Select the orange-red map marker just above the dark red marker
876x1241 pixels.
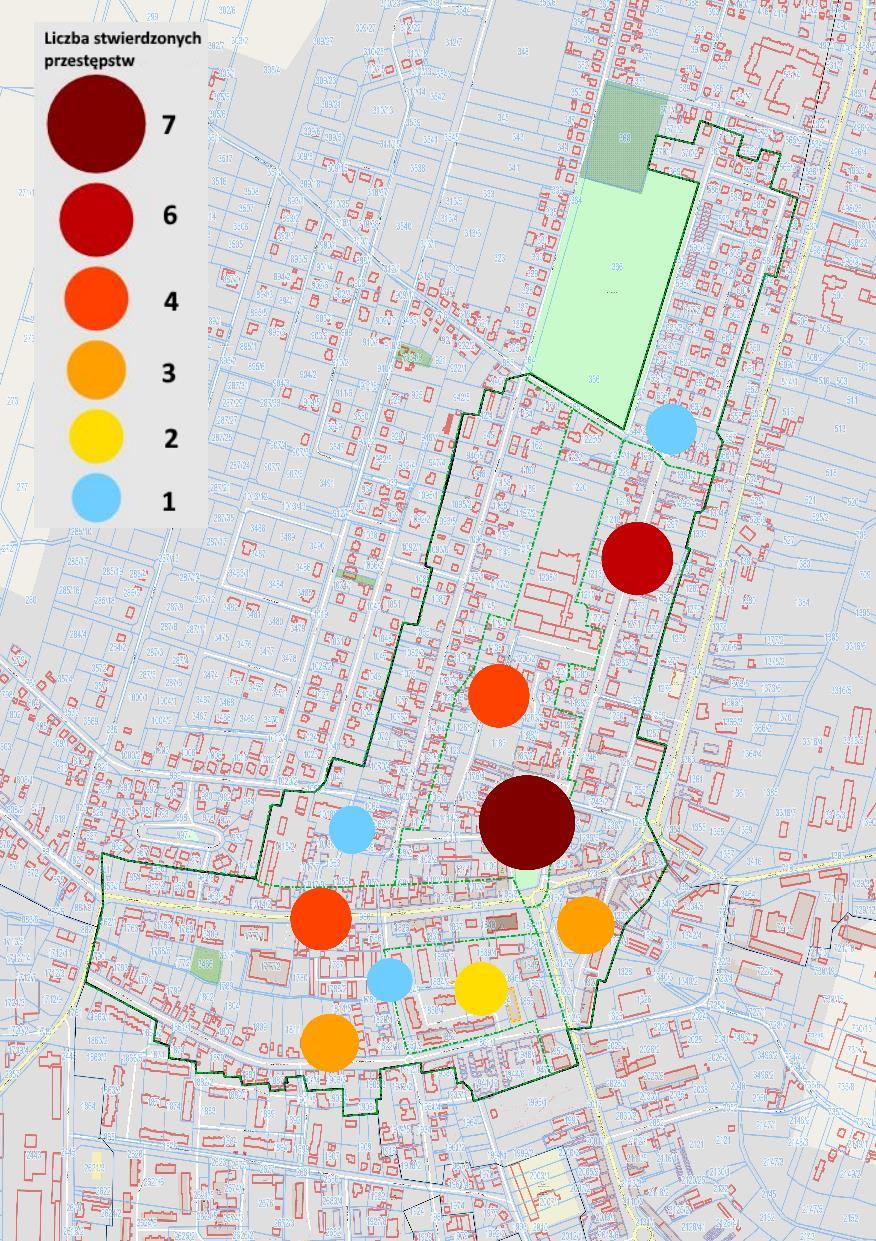pos(498,695)
